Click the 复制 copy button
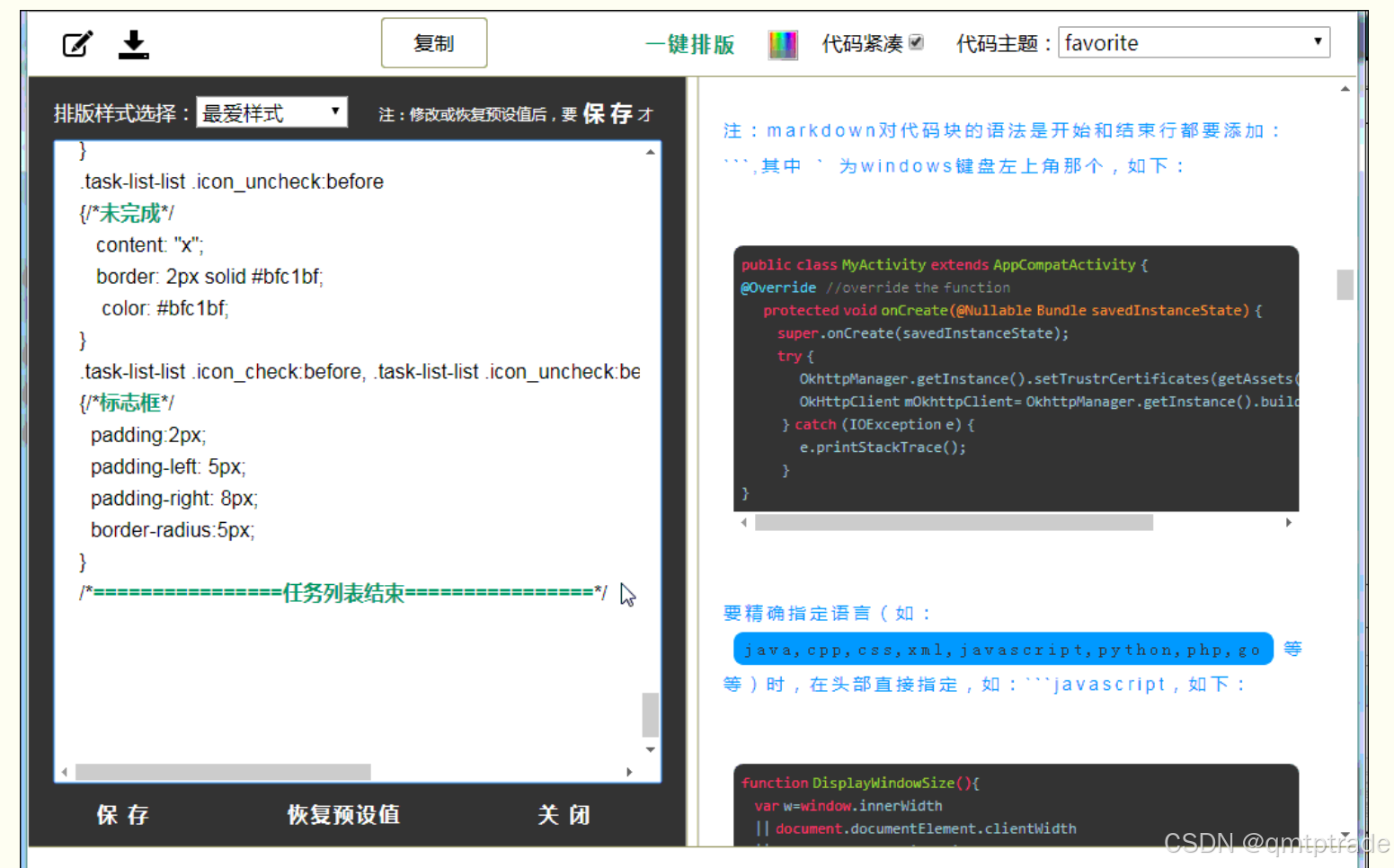Image resolution: width=1394 pixels, height=868 pixels. (x=434, y=43)
